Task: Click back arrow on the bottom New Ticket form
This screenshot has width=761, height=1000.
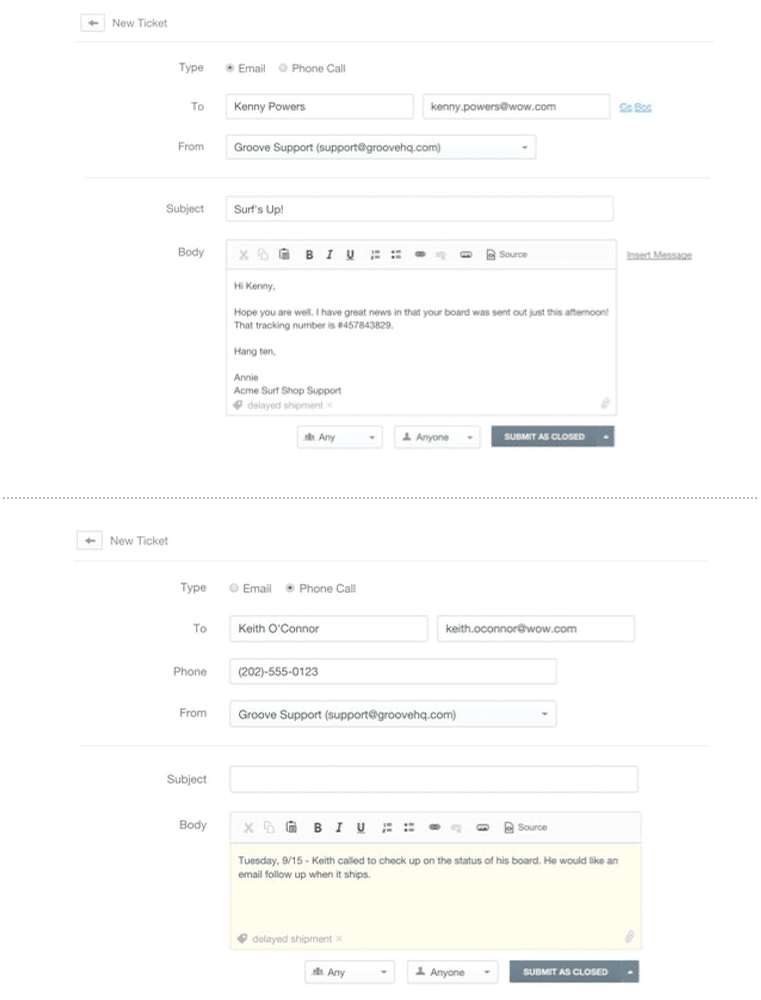Action: click(90, 540)
